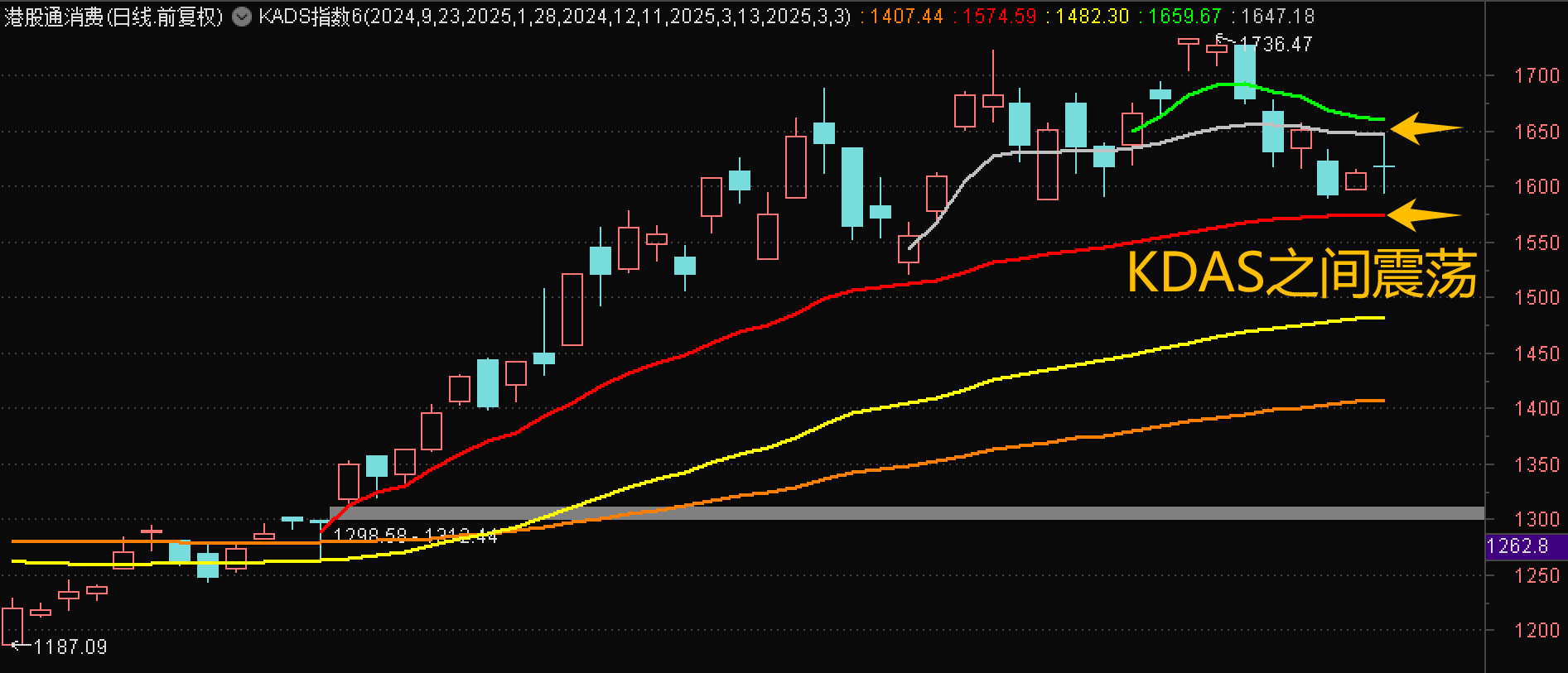Click the gap range label 1298.58 - 1312.44
Image resolution: width=1568 pixels, height=673 pixels.
[415, 536]
